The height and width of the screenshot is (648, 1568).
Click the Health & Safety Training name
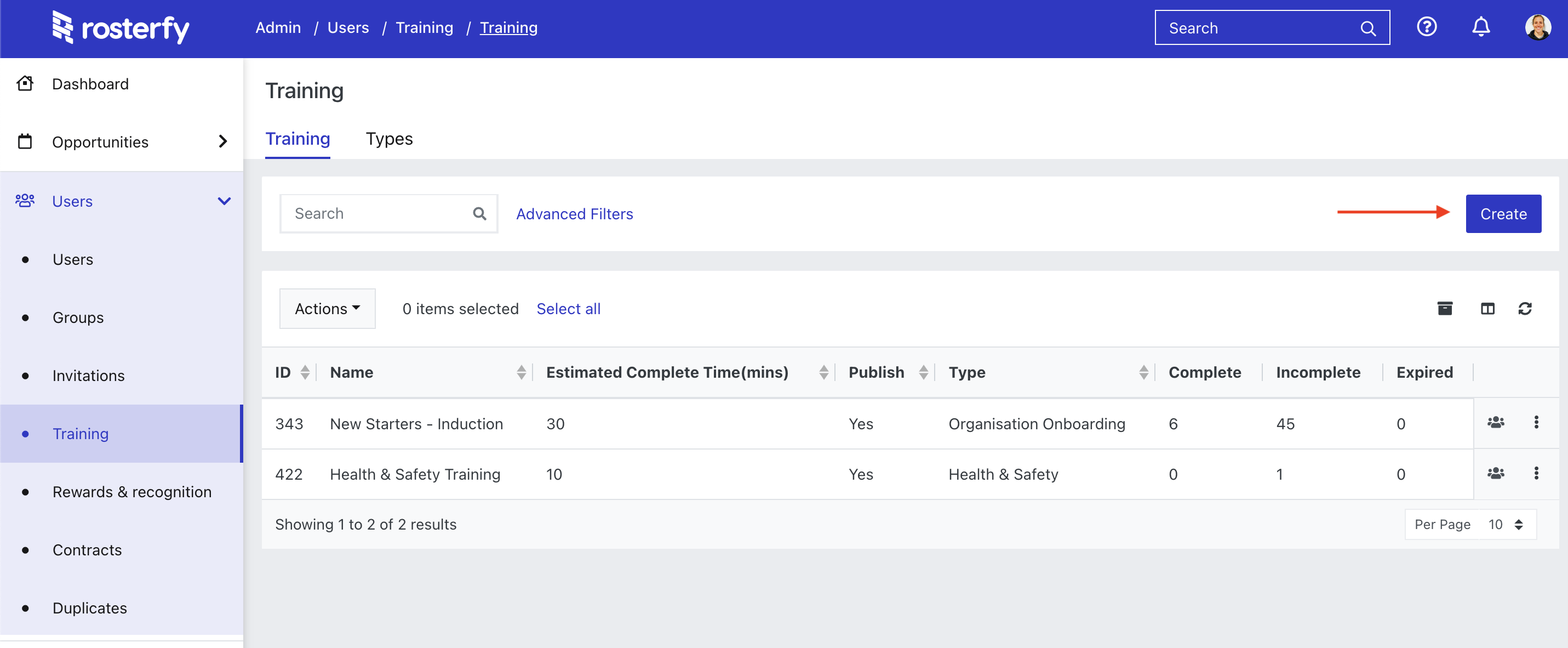[x=415, y=474]
